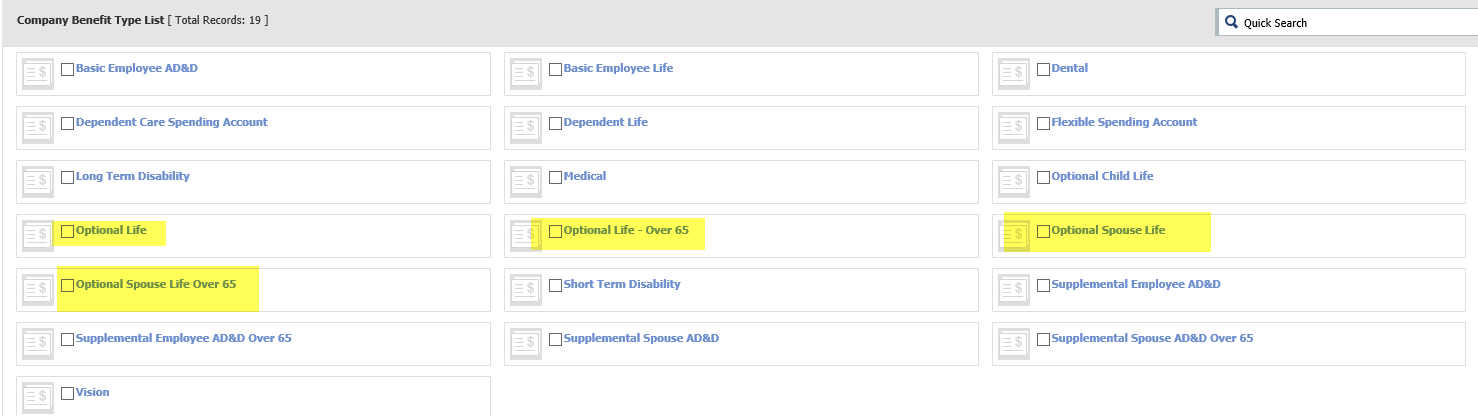Check the Long Term Disability checkbox
Image resolution: width=1478 pixels, height=416 pixels.
coord(68,177)
